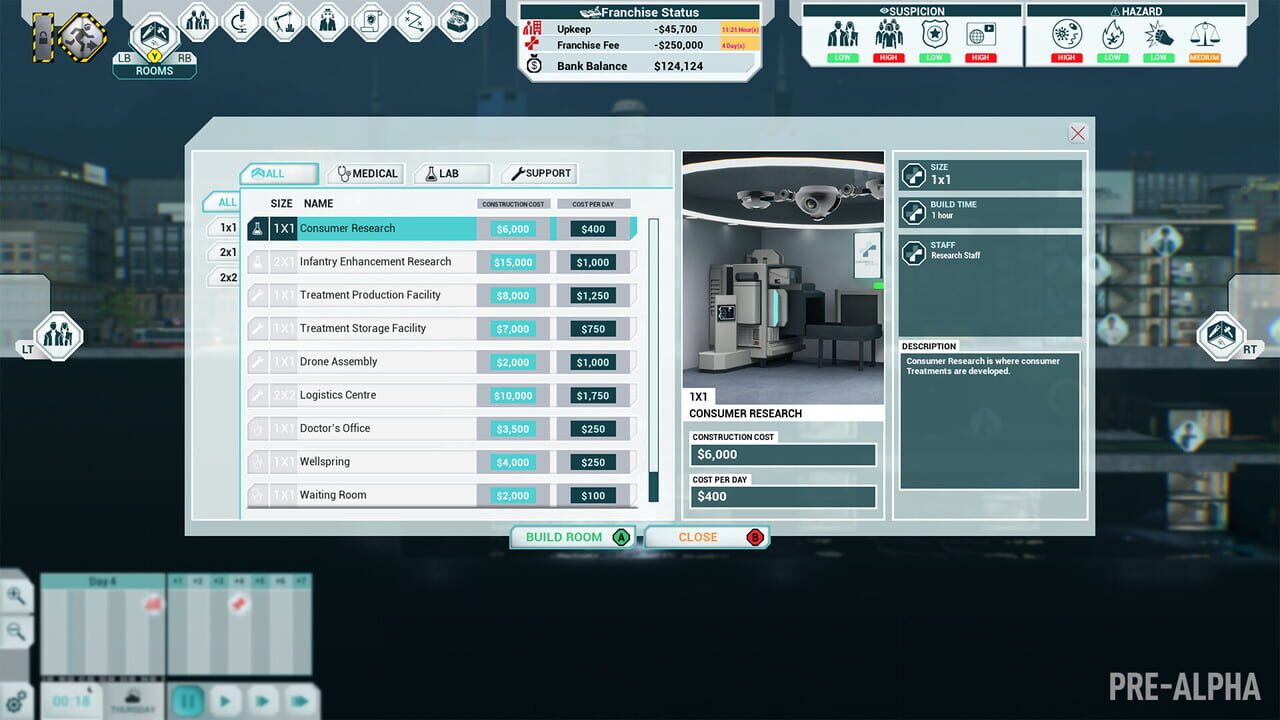The image size is (1280, 720).
Task: Open the SUPPORT room category tab
Action: (x=539, y=172)
